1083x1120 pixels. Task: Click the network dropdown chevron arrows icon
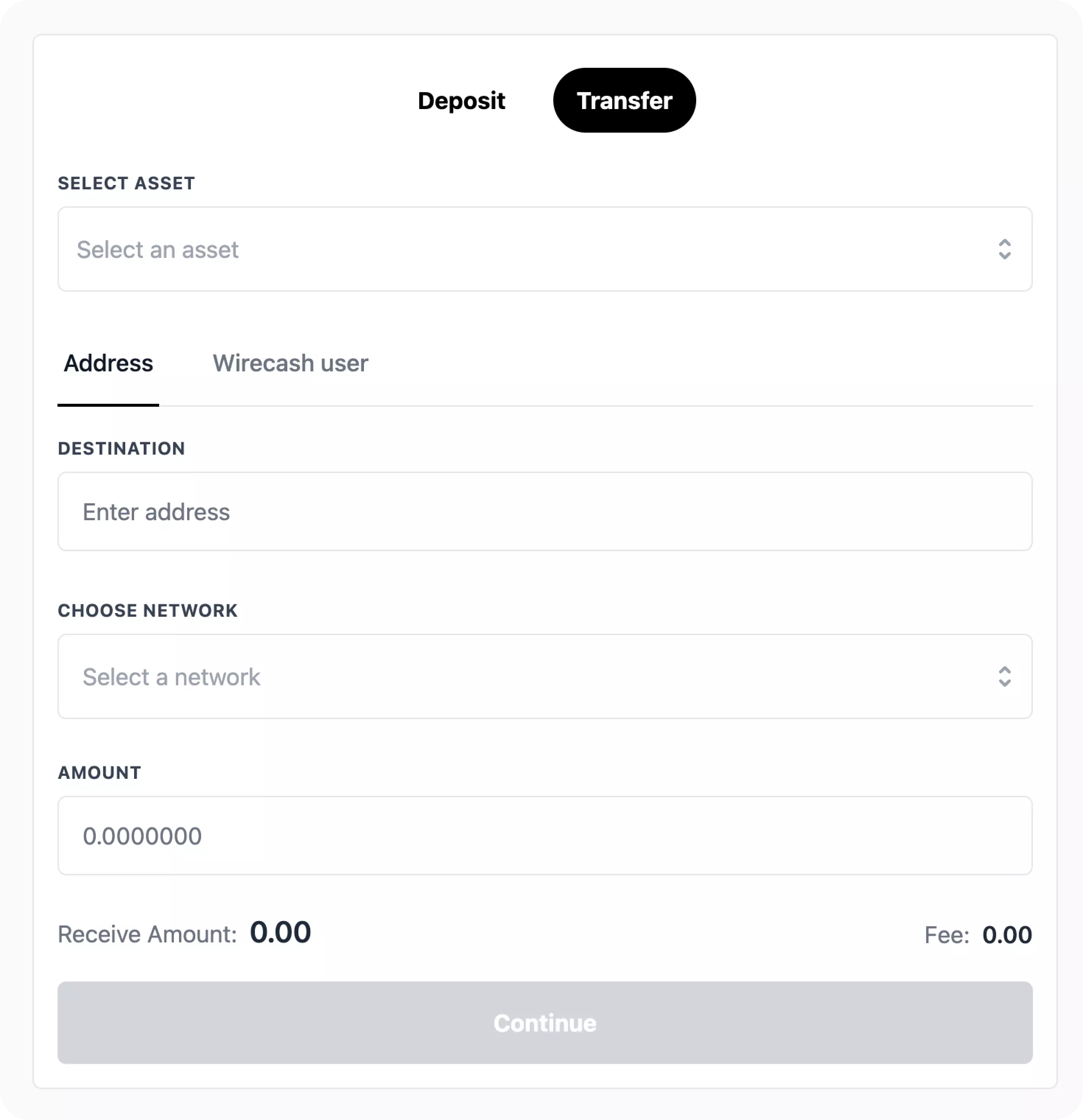pyautogui.click(x=1004, y=676)
